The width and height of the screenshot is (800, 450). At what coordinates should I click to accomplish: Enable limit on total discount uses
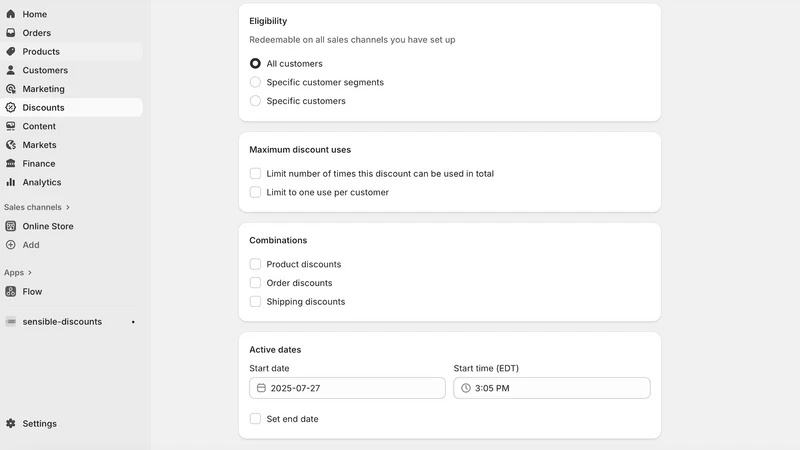[255, 173]
